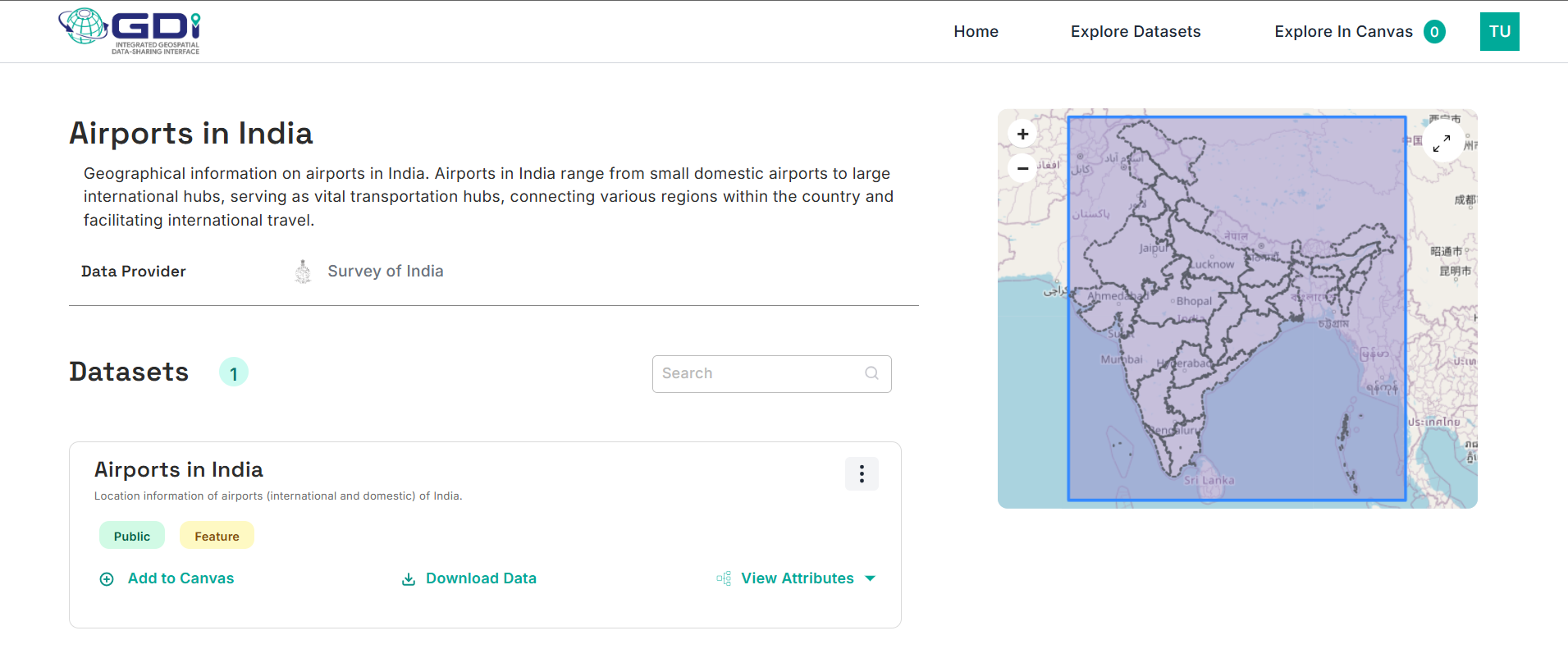
Task: Click the search magnifier icon
Action: (871, 373)
